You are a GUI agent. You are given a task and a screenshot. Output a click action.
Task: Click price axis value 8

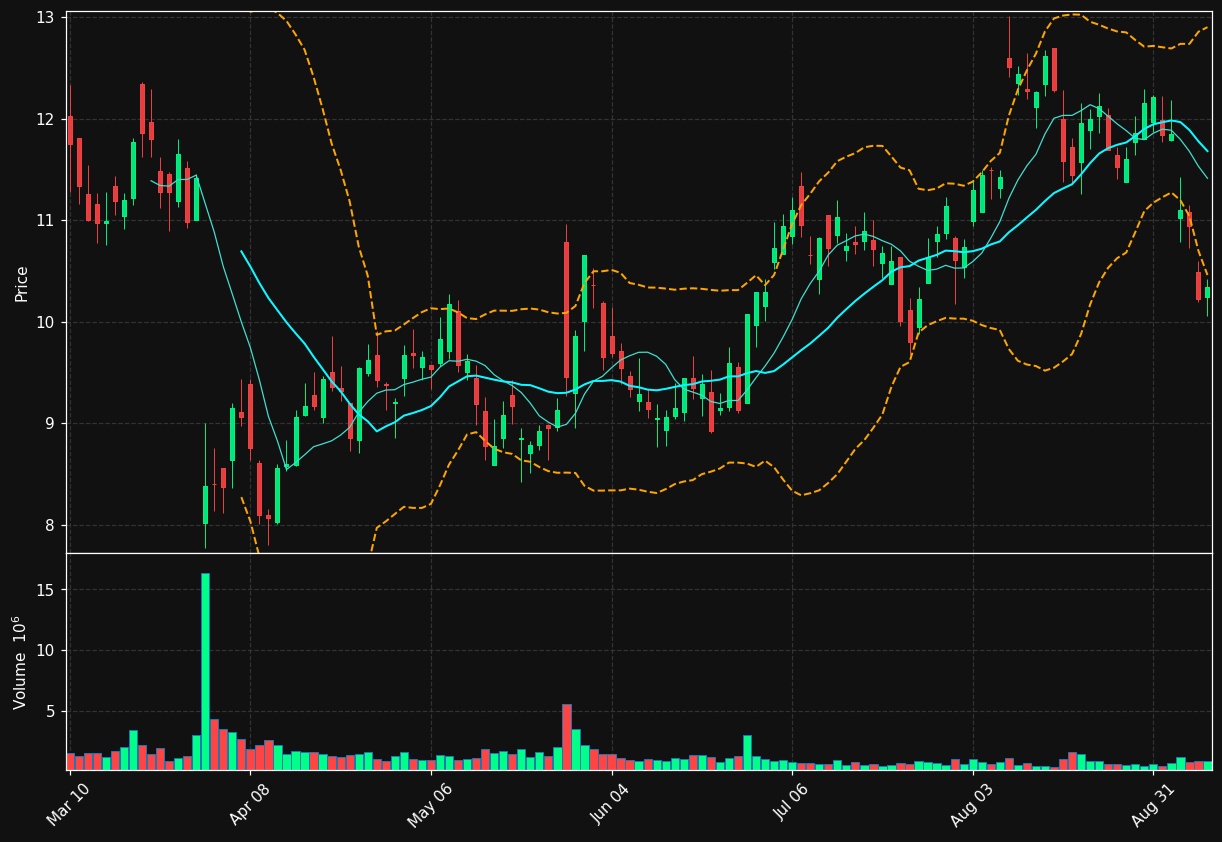51,526
